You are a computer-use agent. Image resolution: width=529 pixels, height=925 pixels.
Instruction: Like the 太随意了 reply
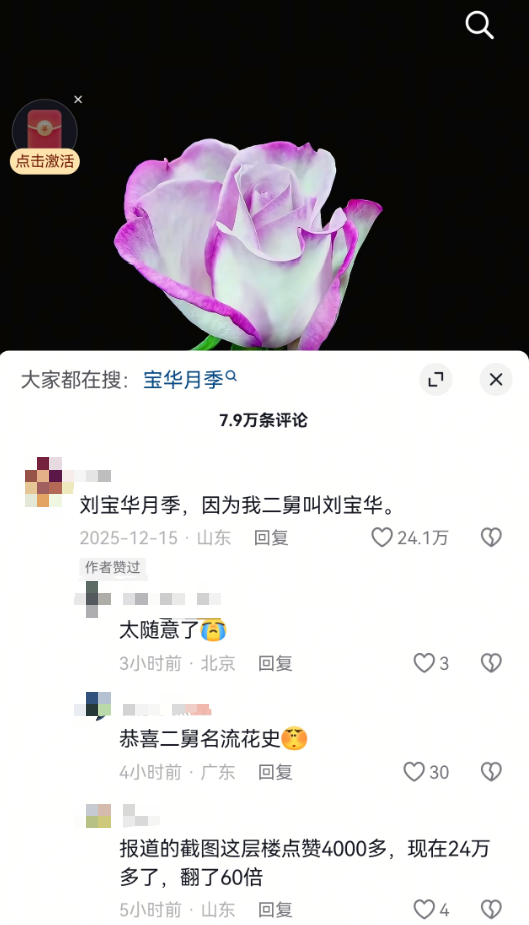(424, 663)
